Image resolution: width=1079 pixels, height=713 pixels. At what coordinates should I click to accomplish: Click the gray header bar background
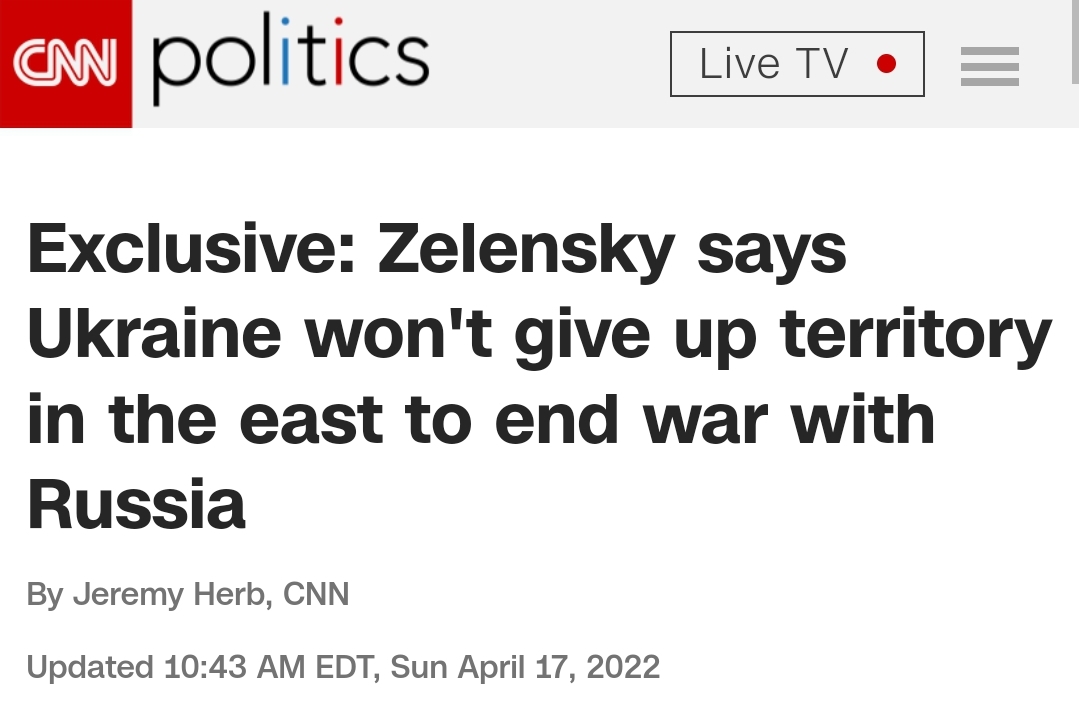(x=551, y=64)
